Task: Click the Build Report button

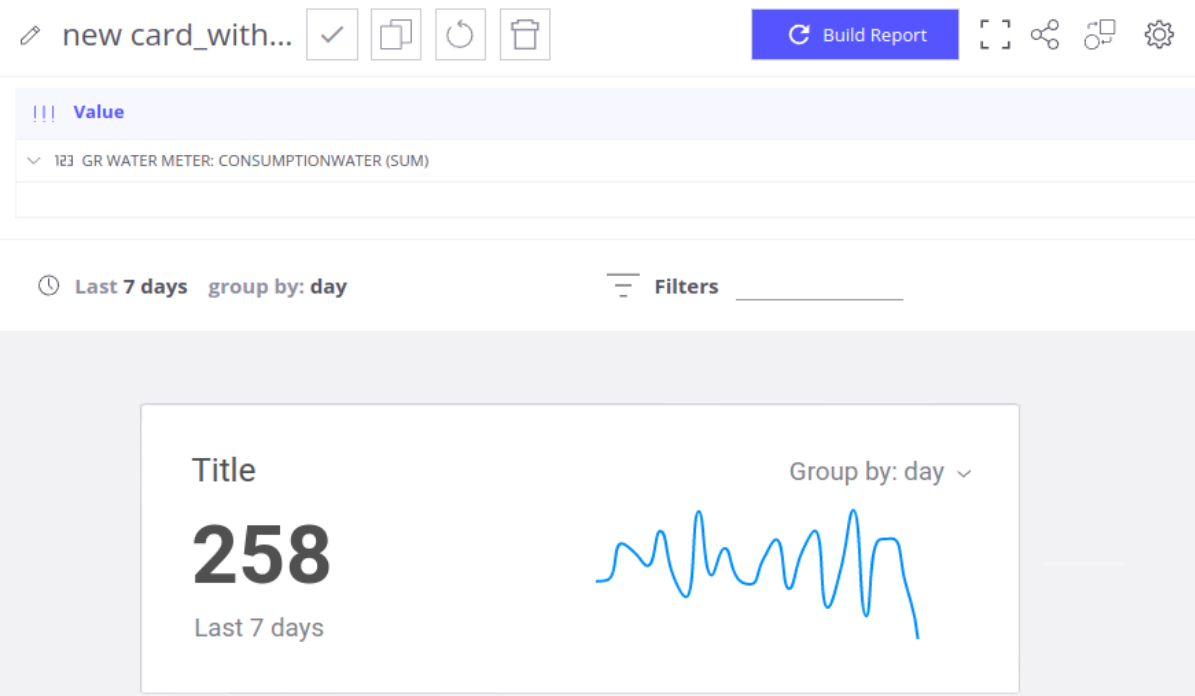Action: [855, 35]
